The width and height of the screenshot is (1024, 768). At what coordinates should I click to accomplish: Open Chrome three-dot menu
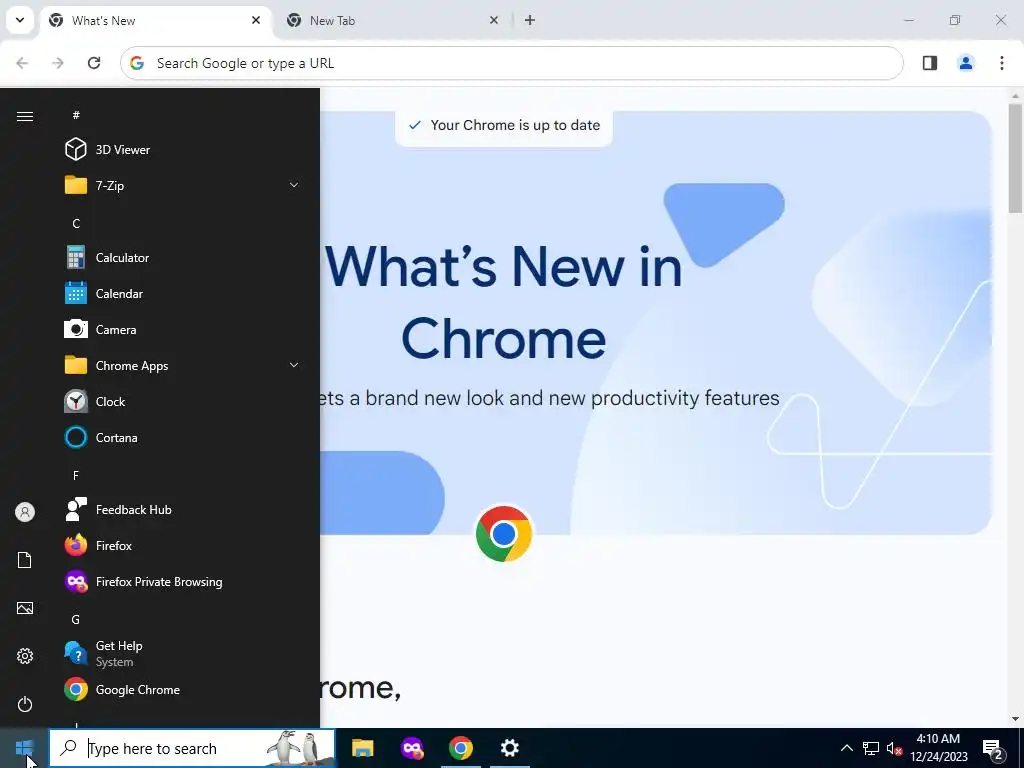tap(1002, 63)
